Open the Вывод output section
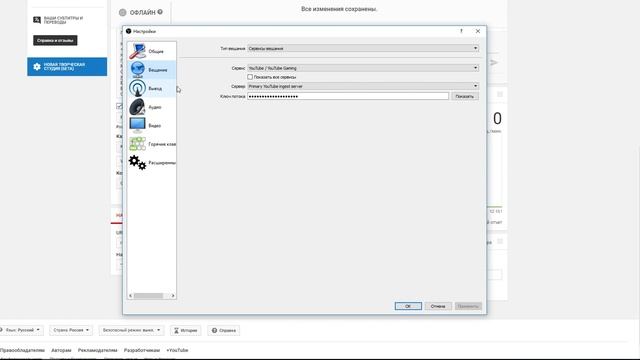Screen dimensions: 640x360 pyautogui.click(x=151, y=88)
